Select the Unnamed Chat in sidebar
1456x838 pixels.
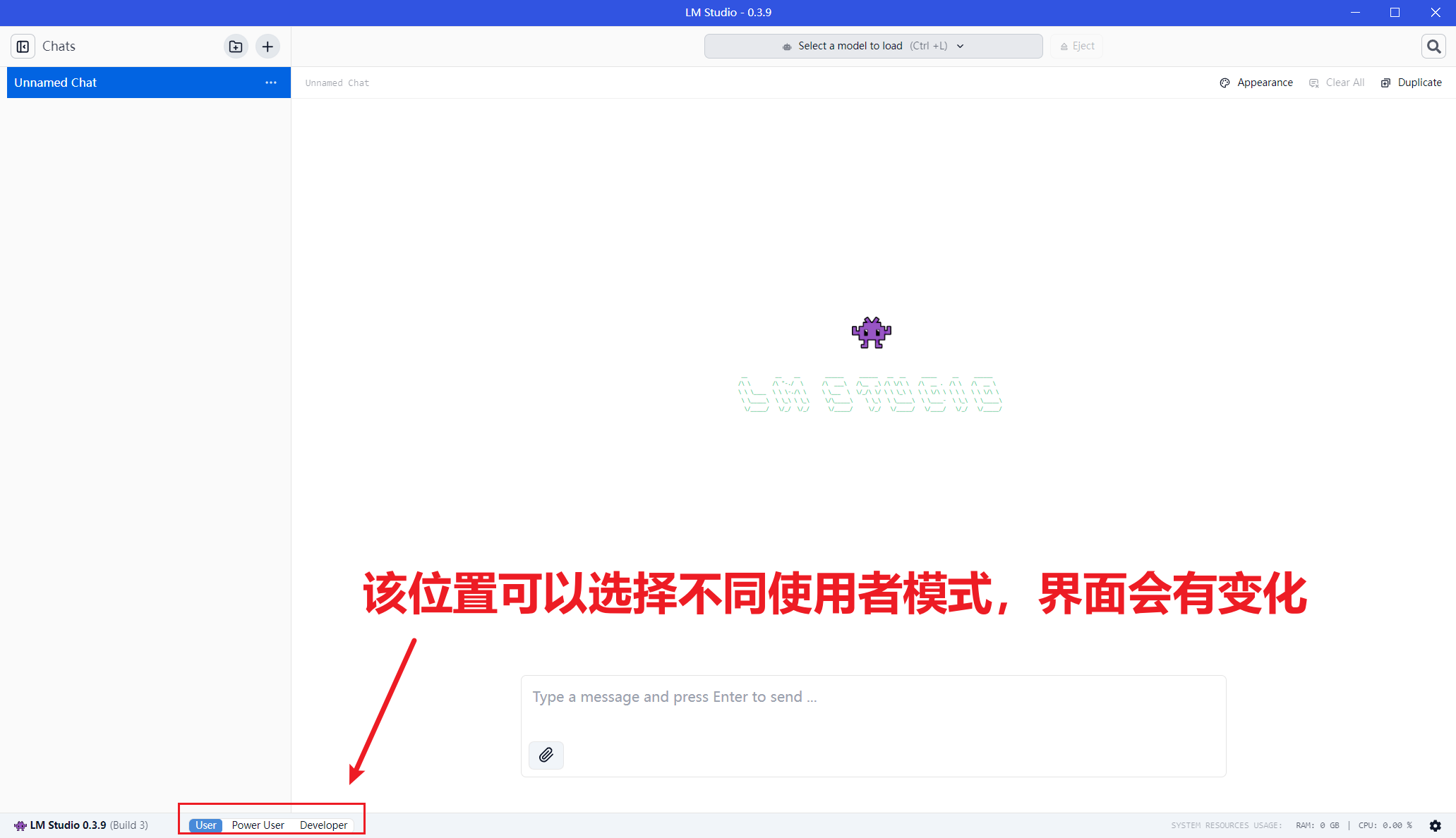pos(149,83)
